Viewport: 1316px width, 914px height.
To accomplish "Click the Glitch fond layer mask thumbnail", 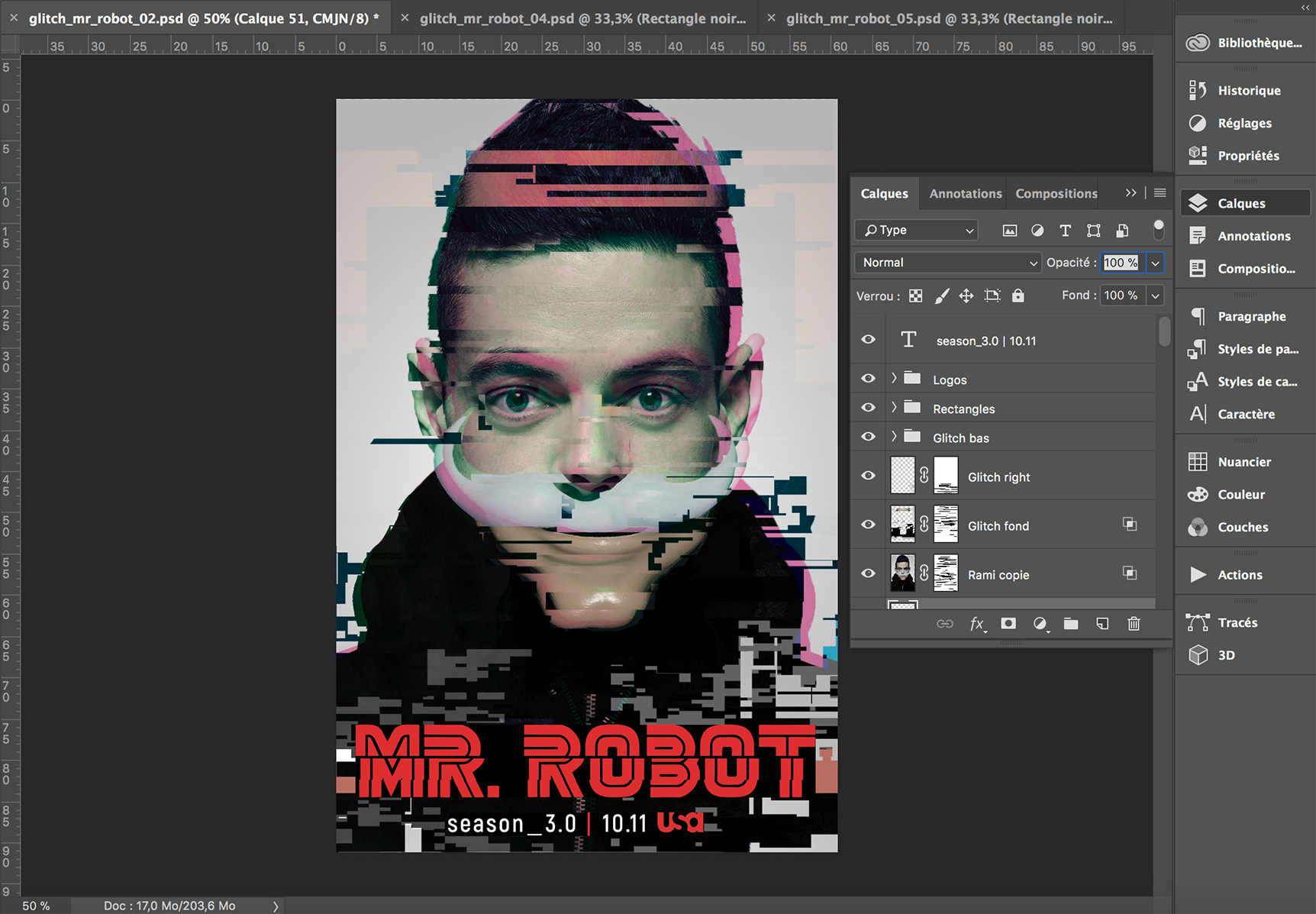I will pos(946,525).
